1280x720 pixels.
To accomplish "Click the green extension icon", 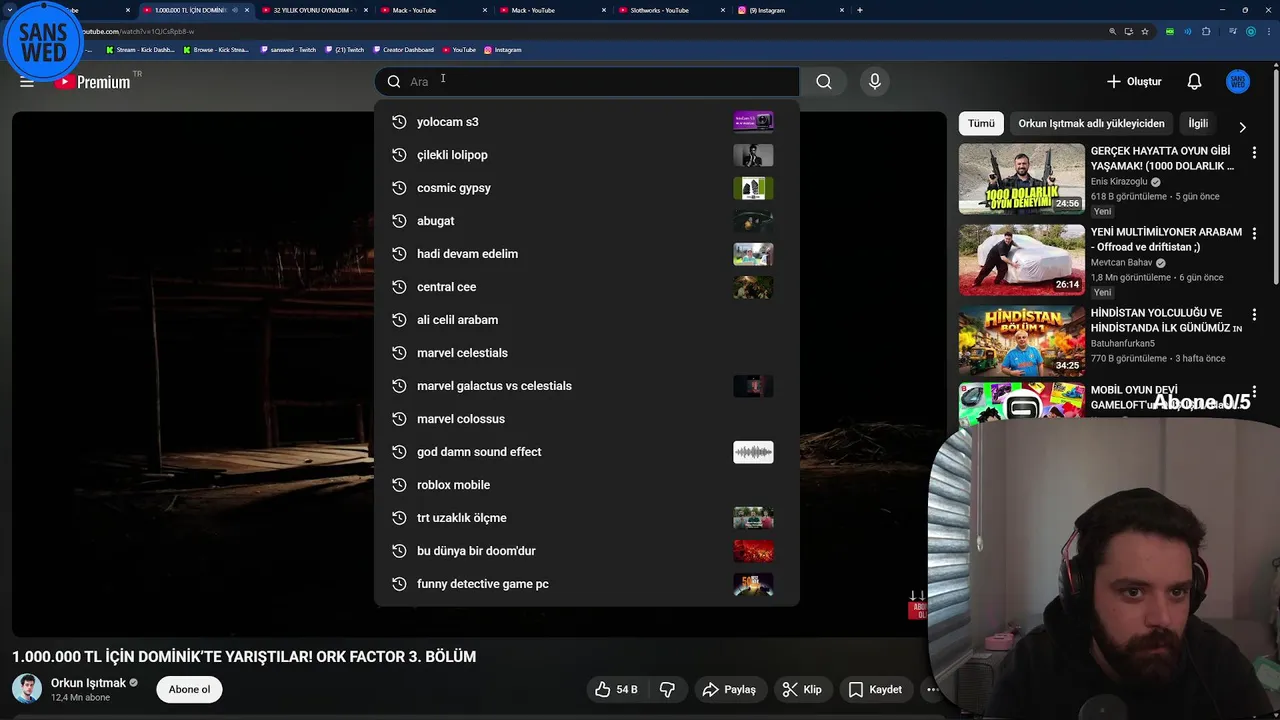I will (x=1170, y=31).
